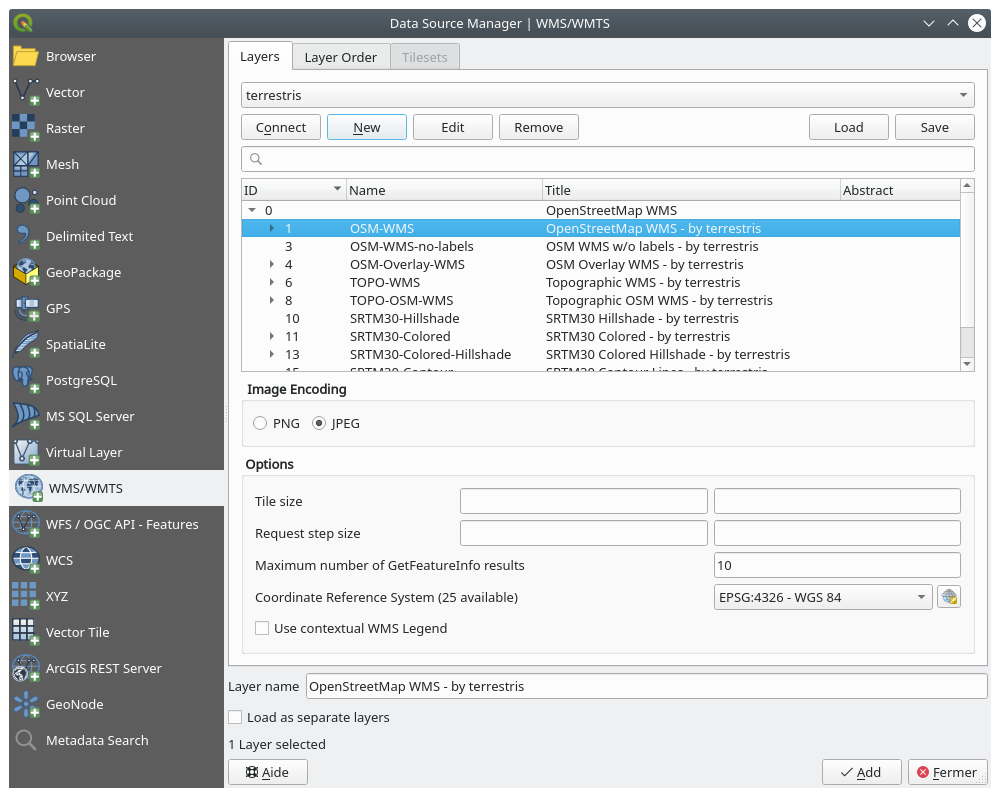This screenshot has height=810, width=1000.
Task: Open the SpatiaLite source icon
Action: (x=26, y=344)
